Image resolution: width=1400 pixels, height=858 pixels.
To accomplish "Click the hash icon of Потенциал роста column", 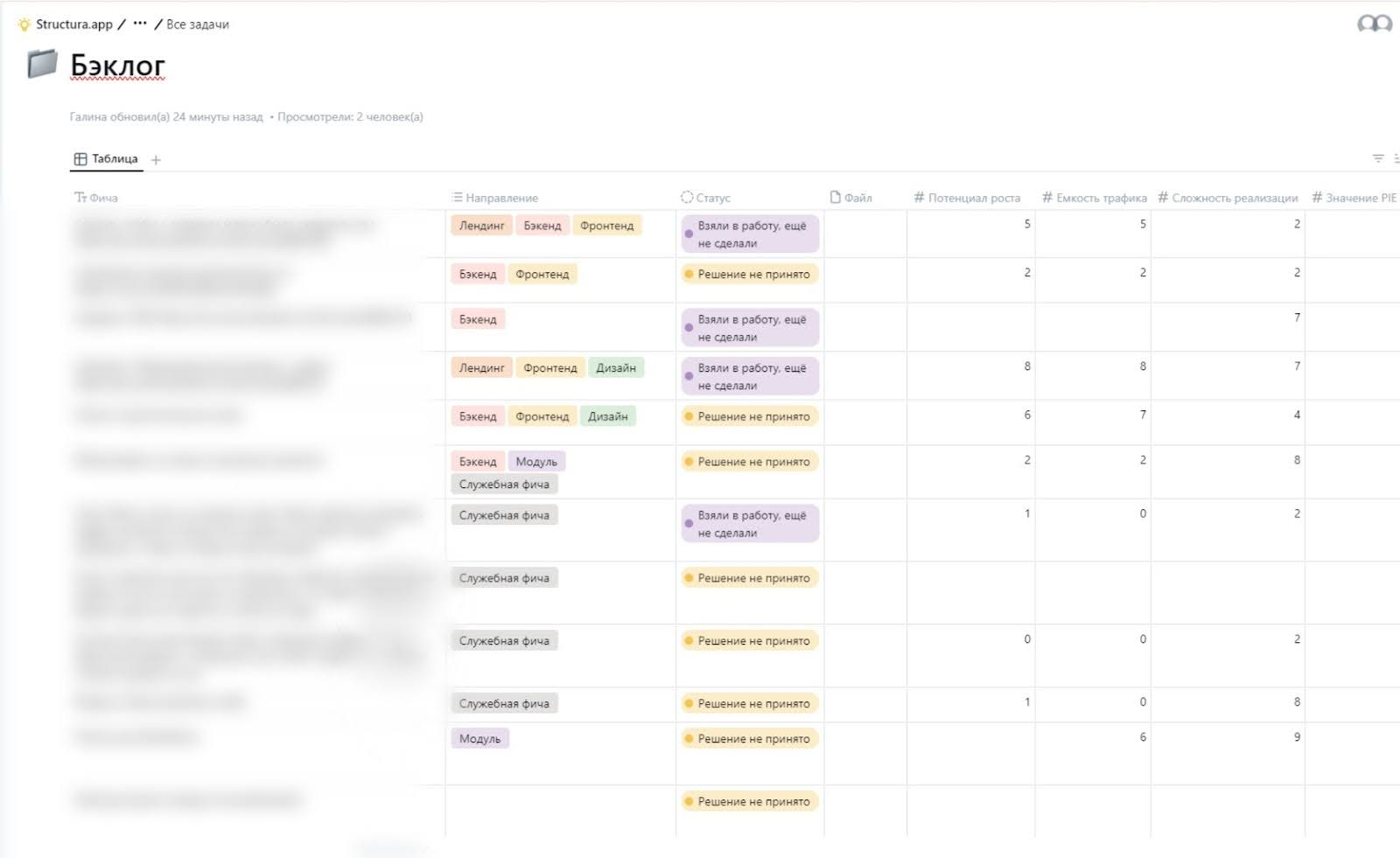I will click(919, 198).
